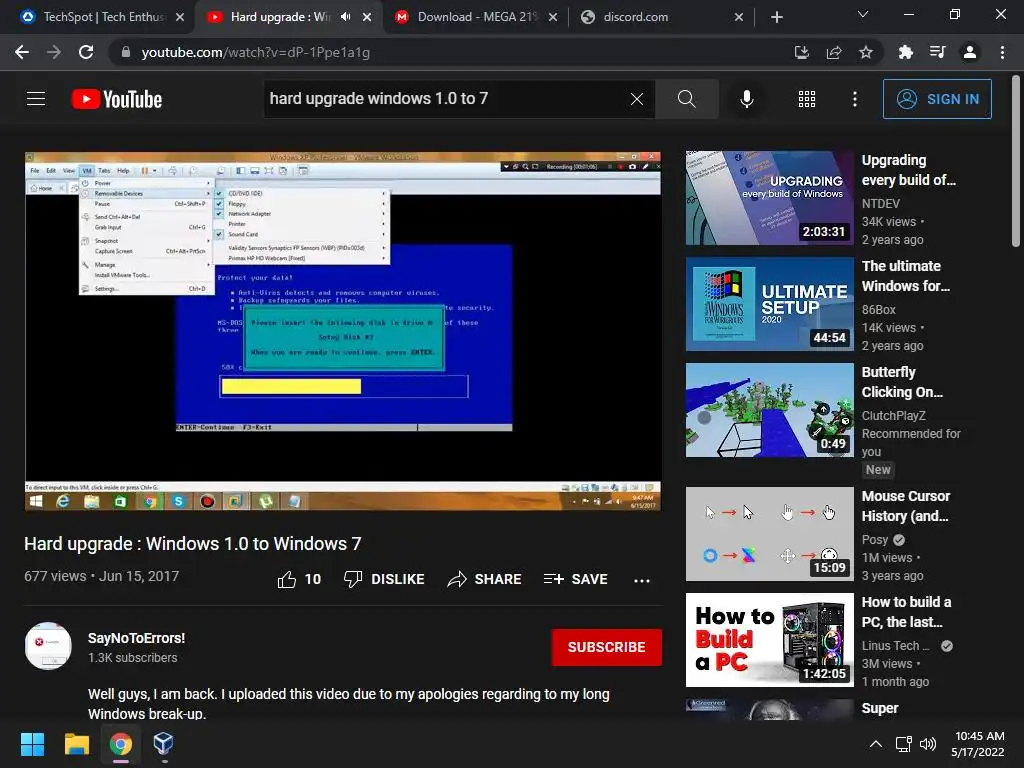Clear the search box text
1024x768 pixels.
[637, 99]
